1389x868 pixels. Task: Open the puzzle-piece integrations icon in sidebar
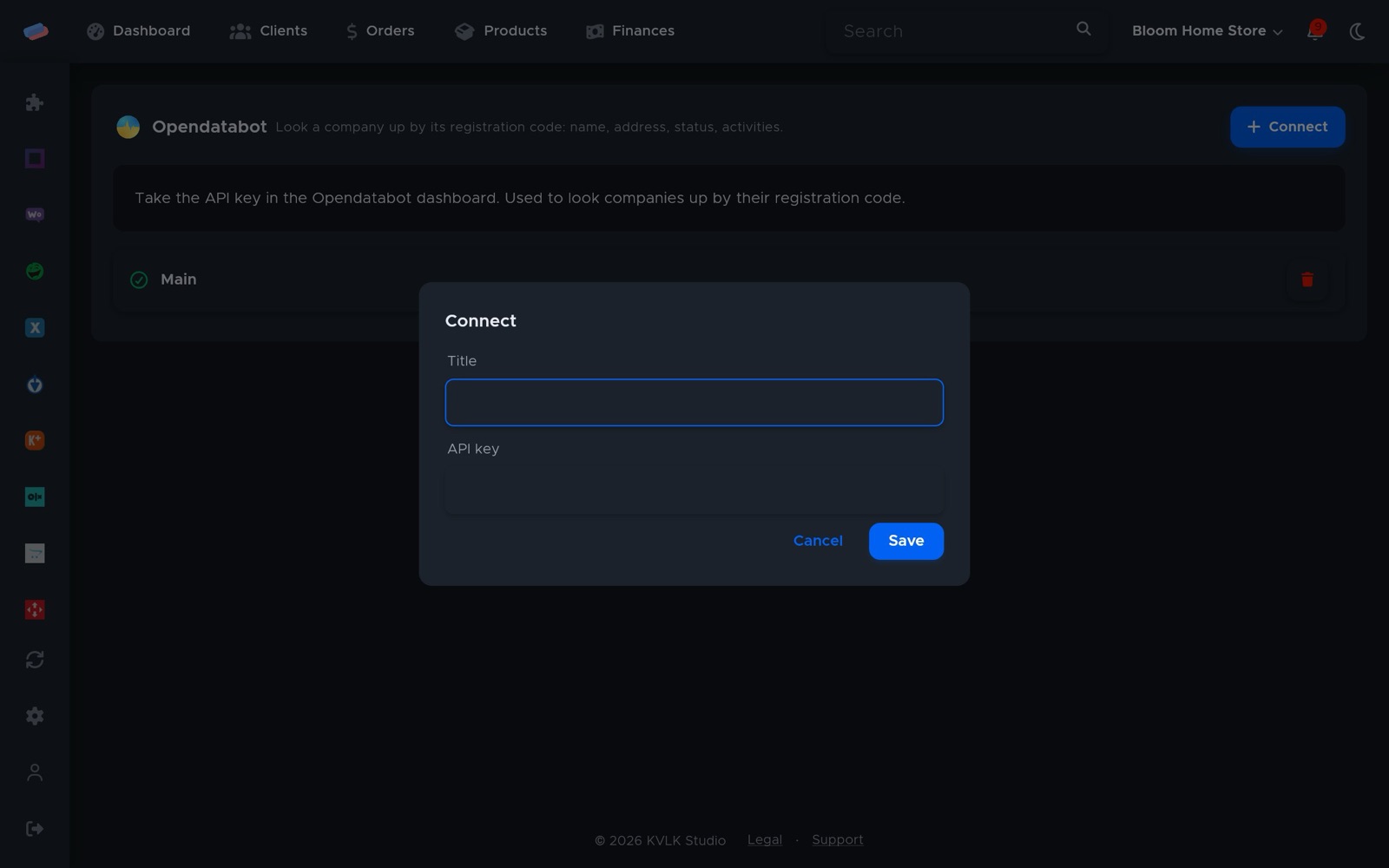pos(35,102)
